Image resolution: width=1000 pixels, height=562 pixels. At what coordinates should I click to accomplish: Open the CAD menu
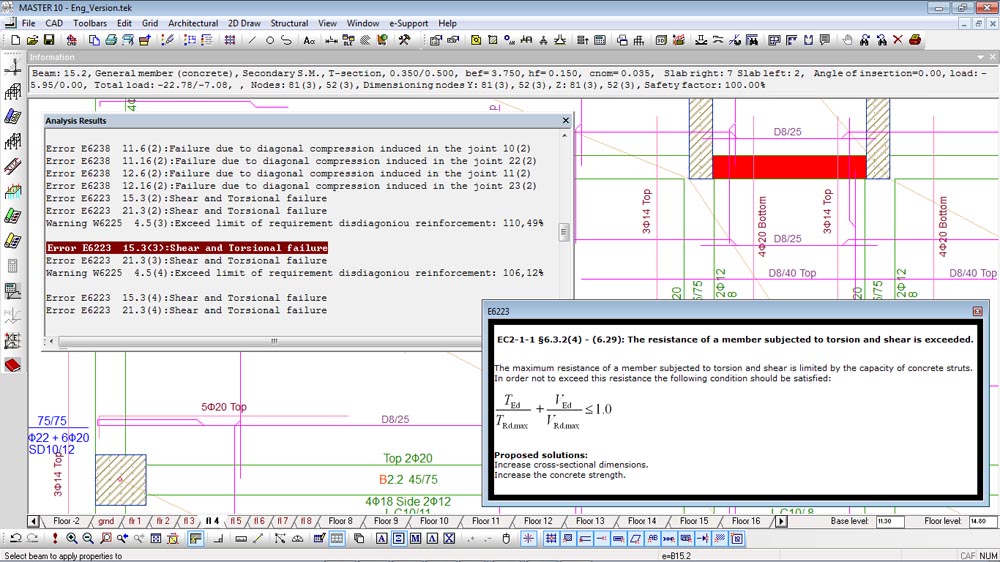(54, 23)
